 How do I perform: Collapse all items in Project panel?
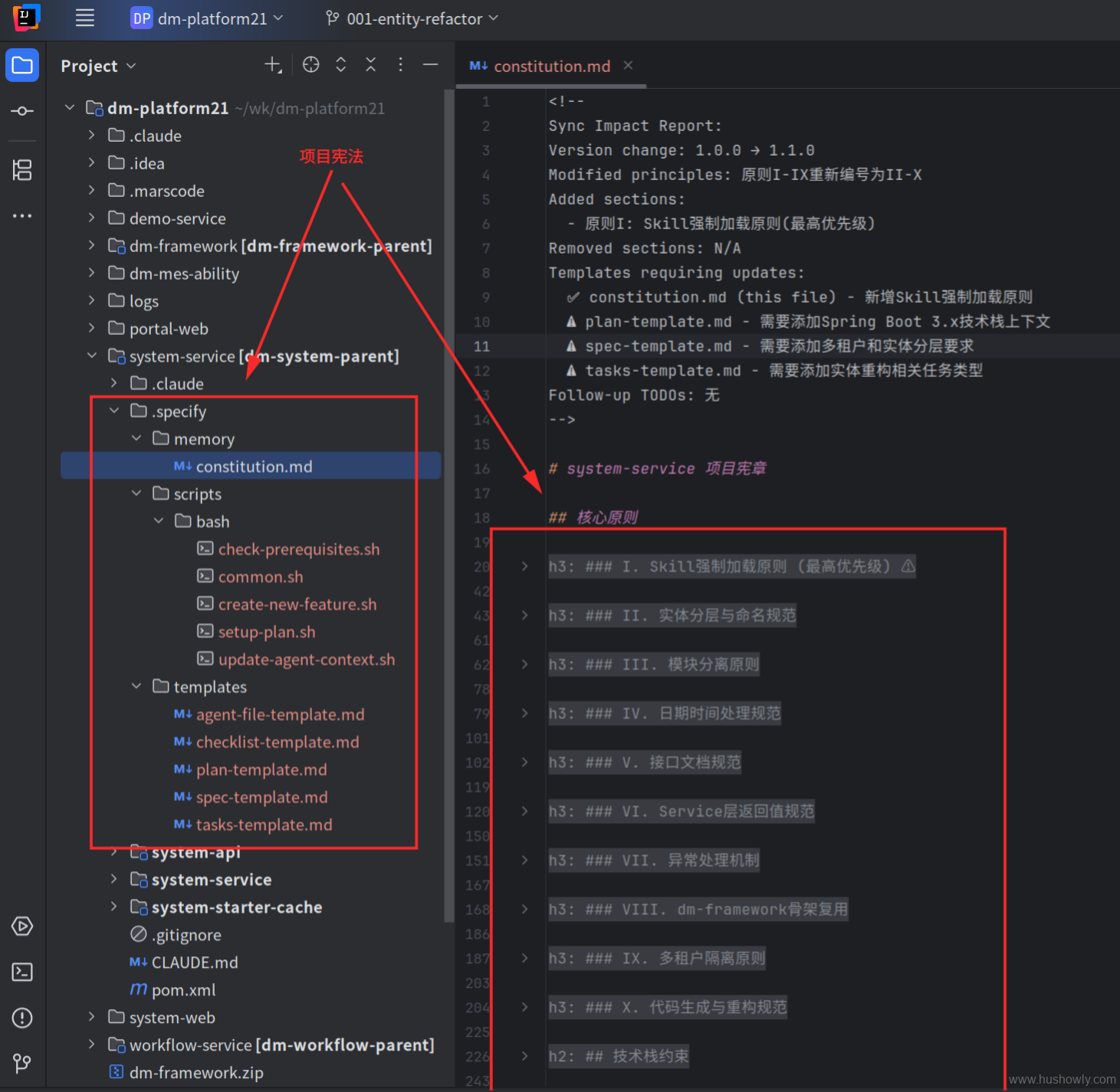[370, 65]
